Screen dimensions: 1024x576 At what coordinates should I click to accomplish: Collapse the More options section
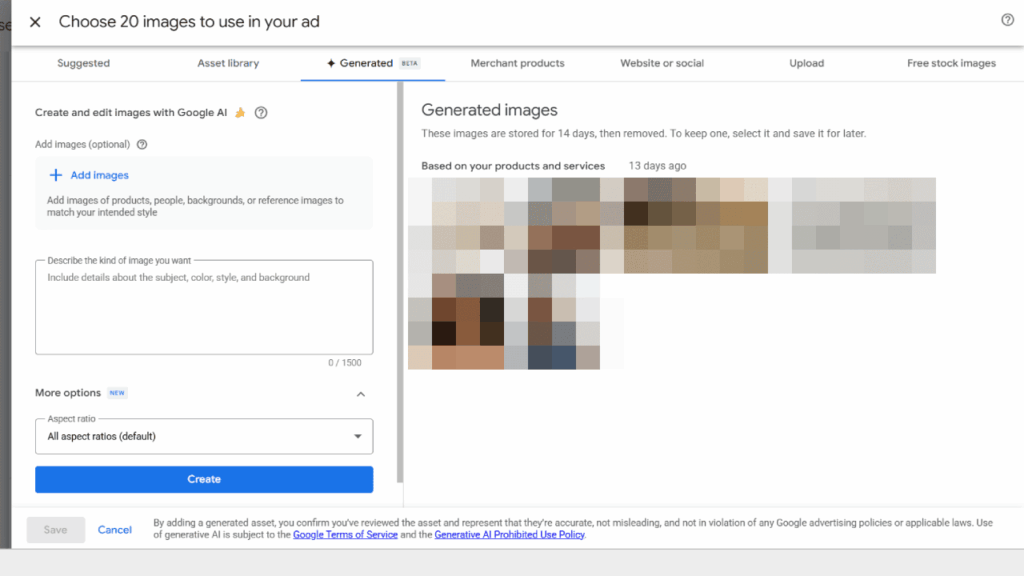(361, 393)
